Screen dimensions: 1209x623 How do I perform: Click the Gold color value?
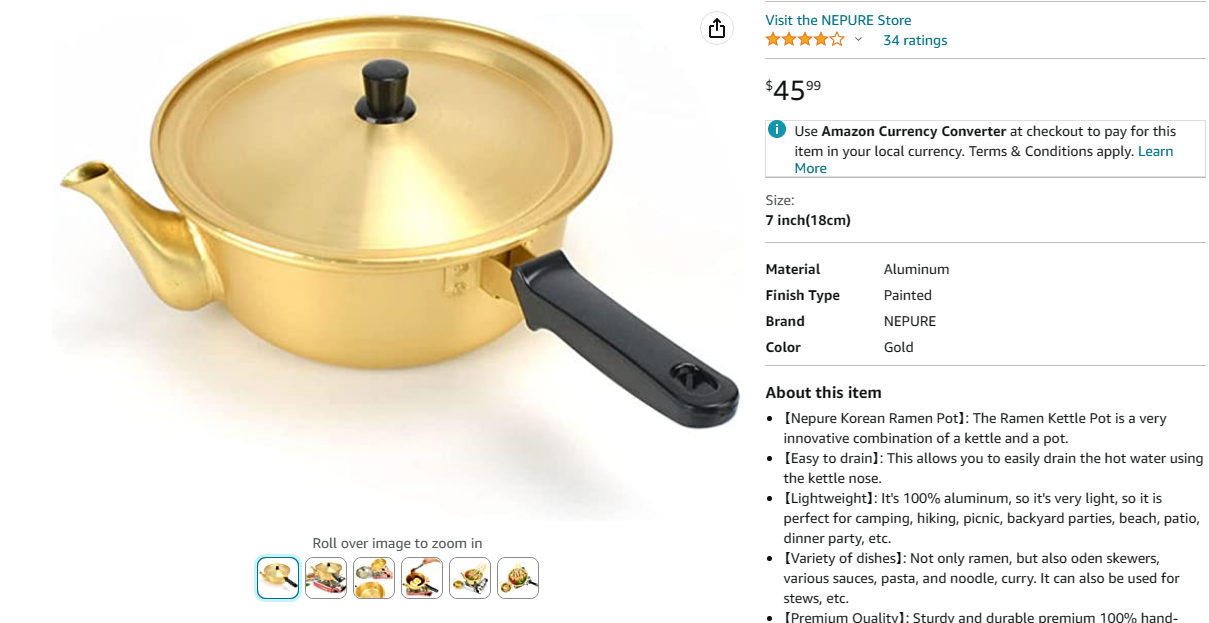[x=899, y=347]
